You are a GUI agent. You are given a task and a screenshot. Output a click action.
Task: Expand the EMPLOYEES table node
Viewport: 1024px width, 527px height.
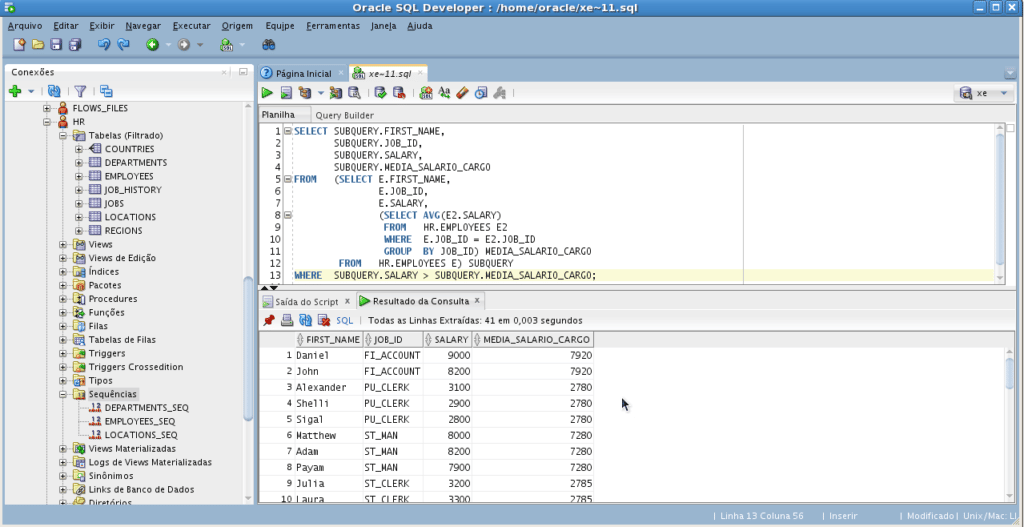[x=79, y=176]
